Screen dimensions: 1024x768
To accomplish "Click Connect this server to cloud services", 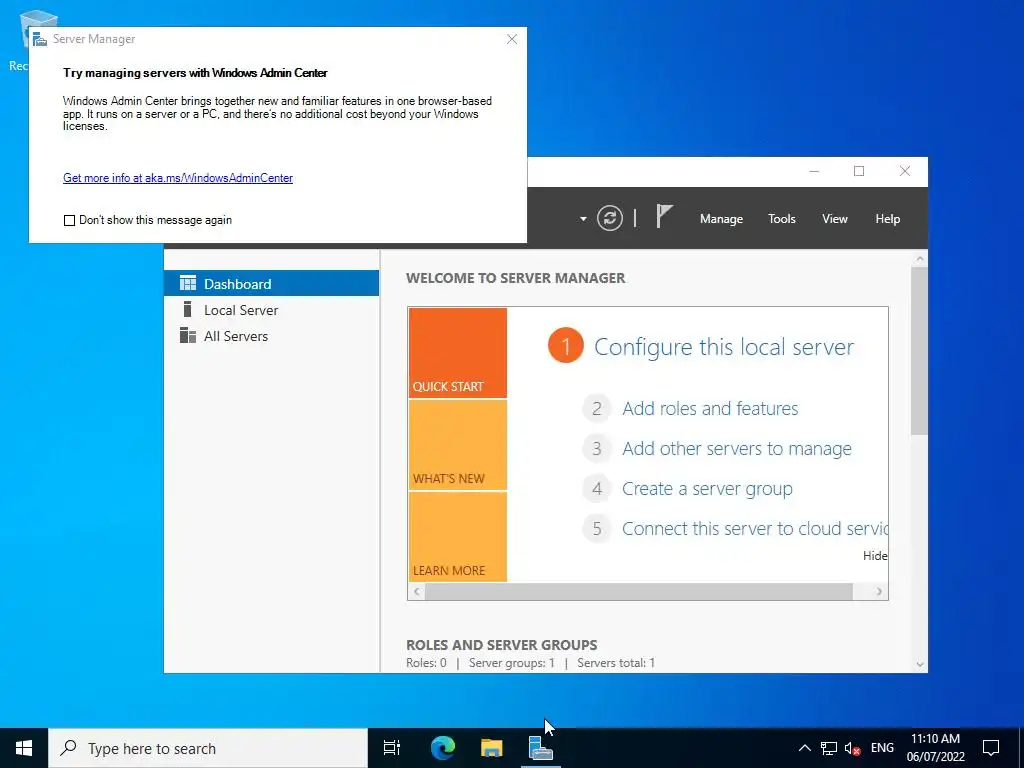I will 754,528.
